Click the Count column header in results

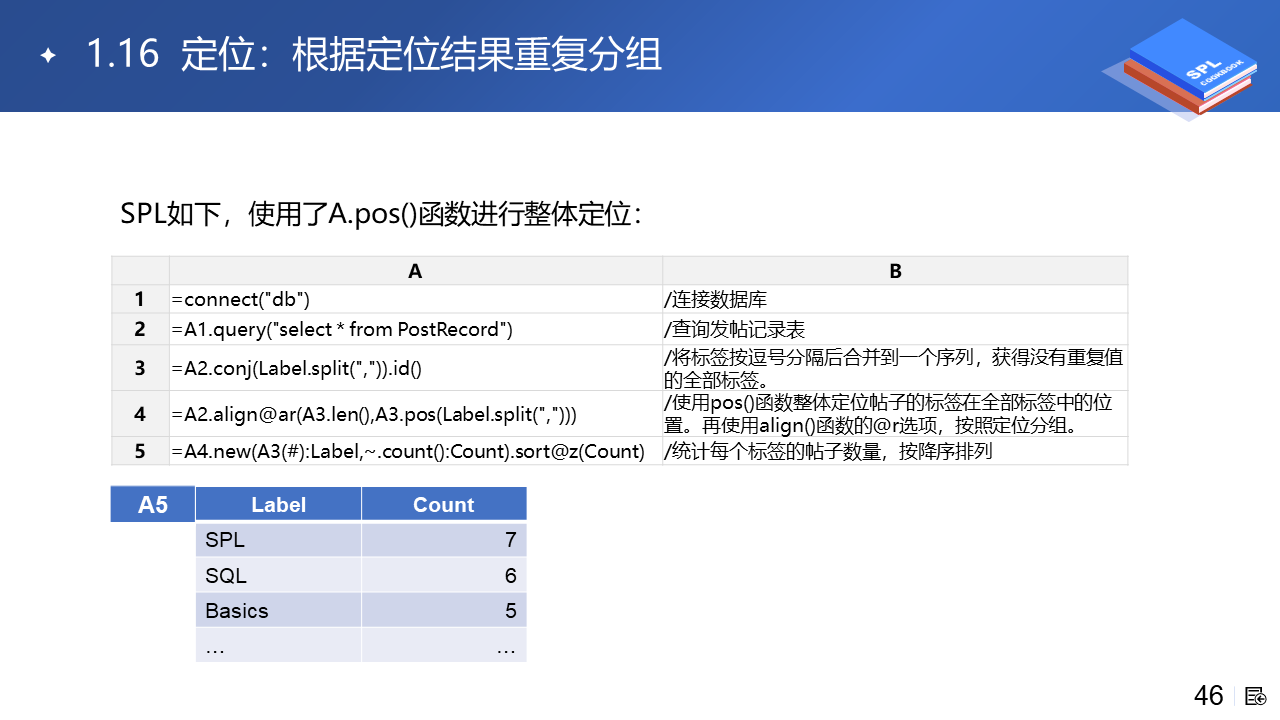point(444,504)
